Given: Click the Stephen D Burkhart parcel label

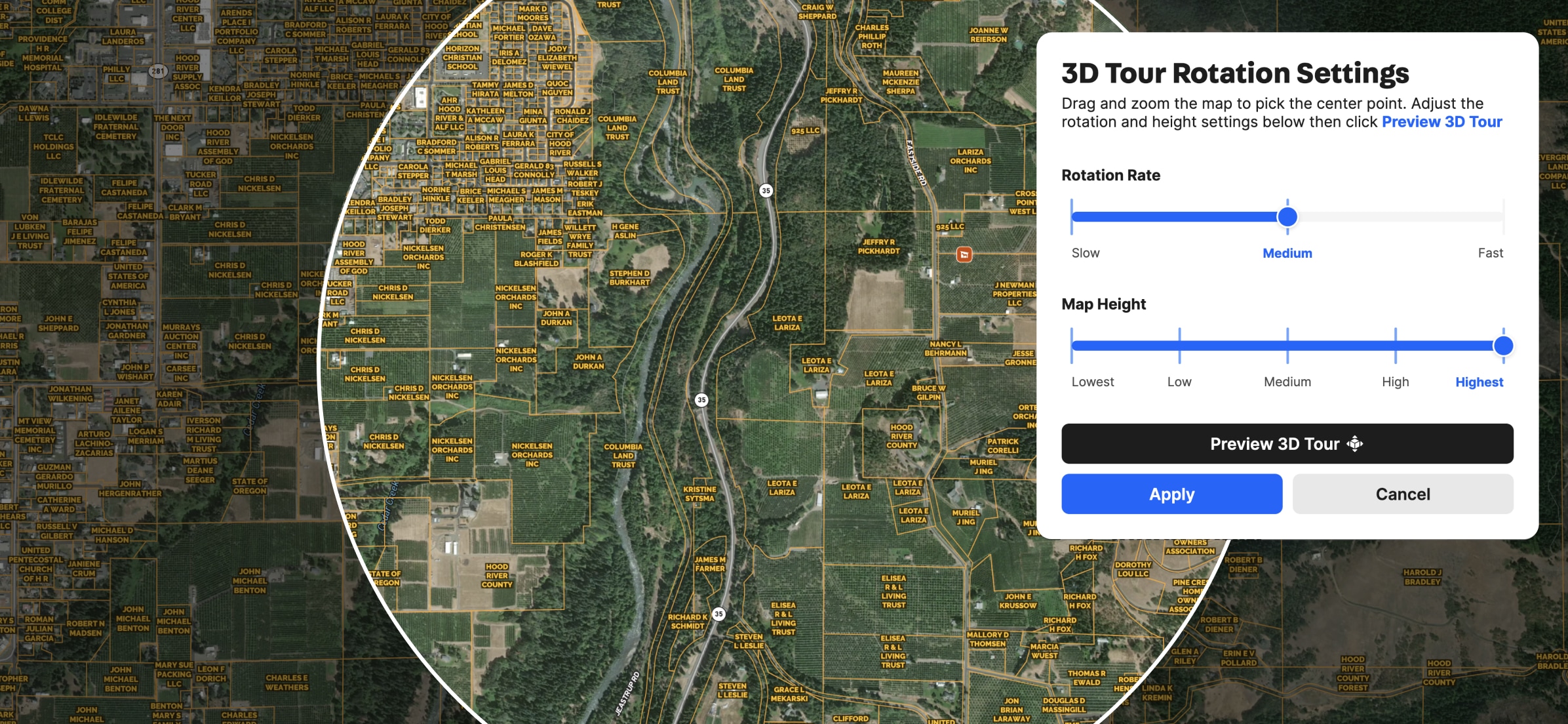Looking at the screenshot, I should tap(629, 278).
